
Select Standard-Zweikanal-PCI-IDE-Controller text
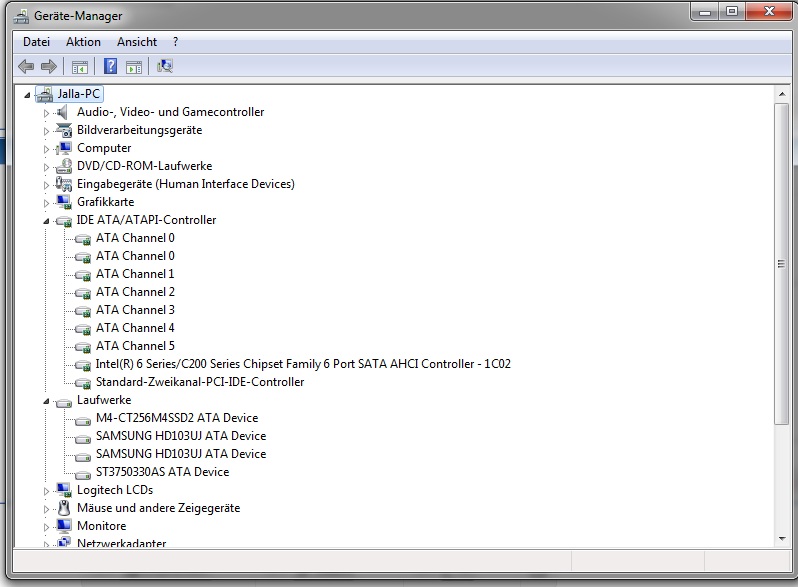(200, 382)
